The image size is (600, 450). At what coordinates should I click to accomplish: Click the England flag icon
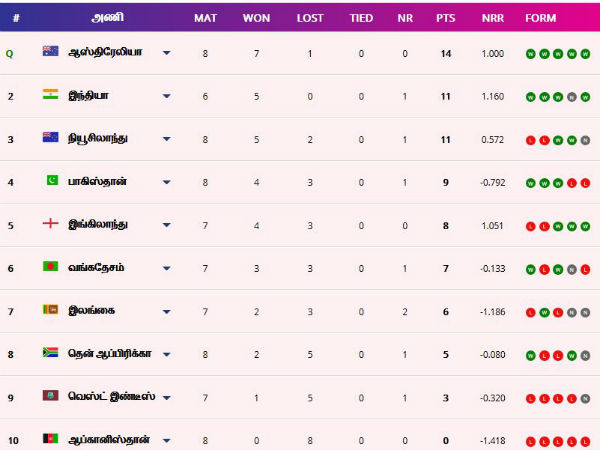[50, 224]
